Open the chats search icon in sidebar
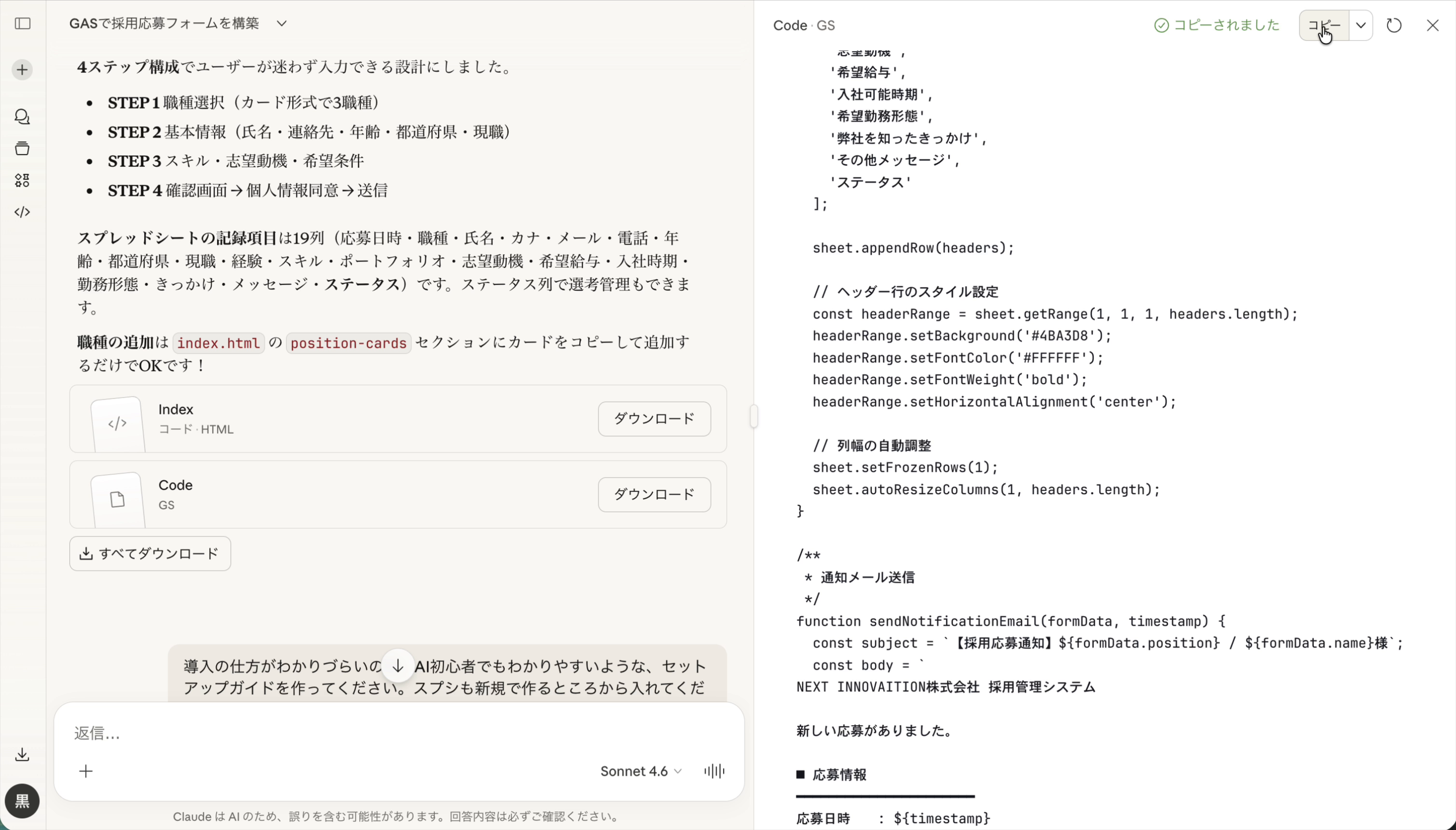This screenshot has width=1456, height=830. click(x=22, y=117)
